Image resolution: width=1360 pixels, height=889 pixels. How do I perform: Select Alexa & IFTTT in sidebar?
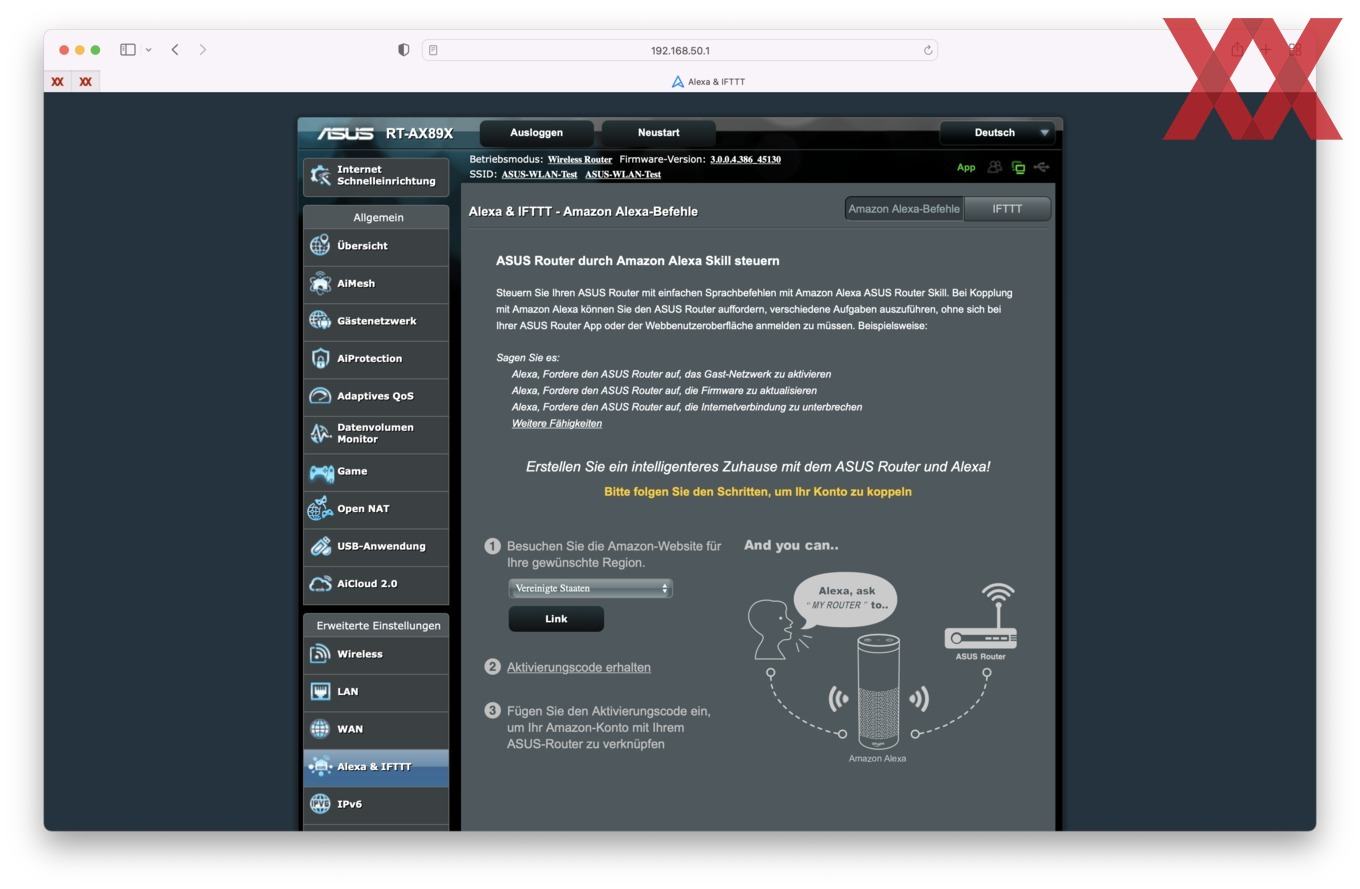376,767
